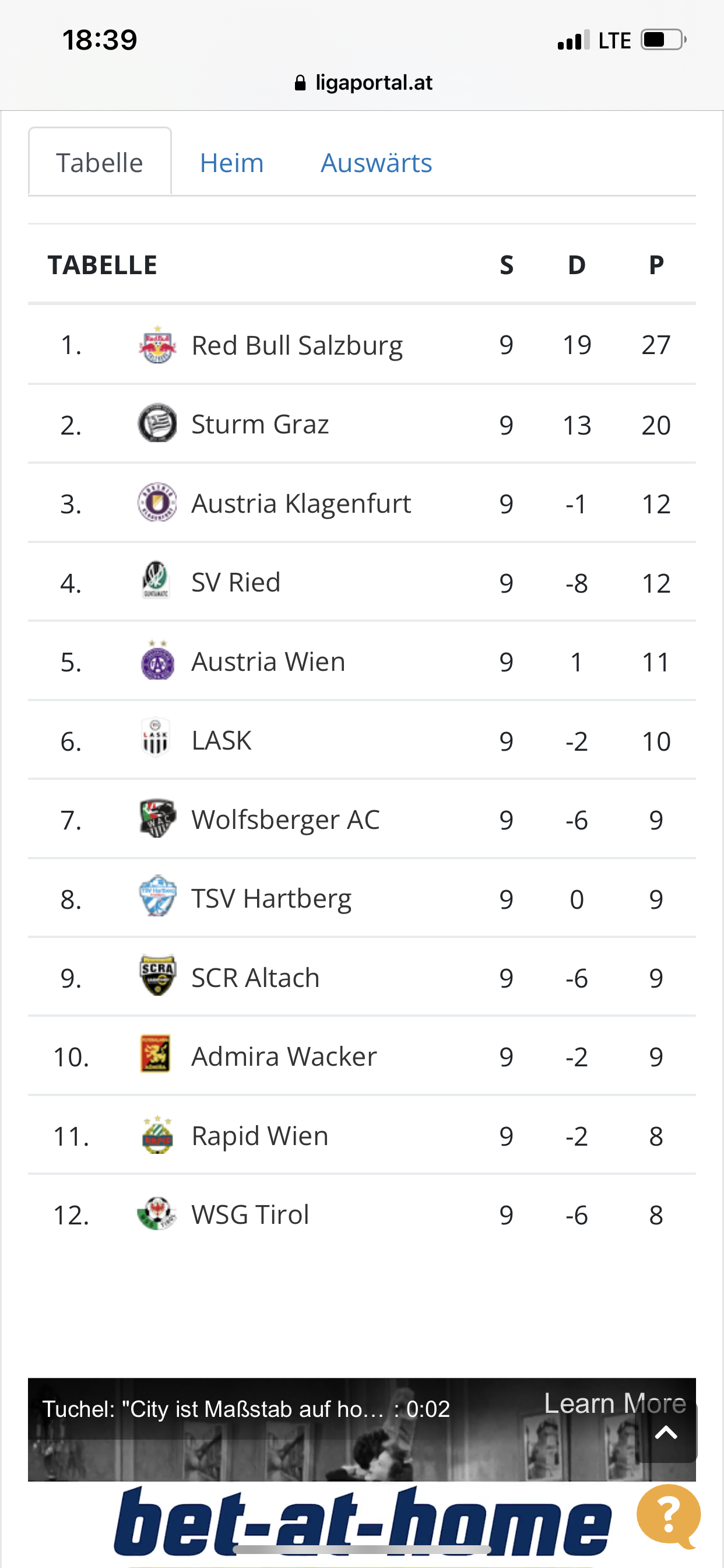Tap the ligaportal.at address bar

pyautogui.click(x=363, y=82)
